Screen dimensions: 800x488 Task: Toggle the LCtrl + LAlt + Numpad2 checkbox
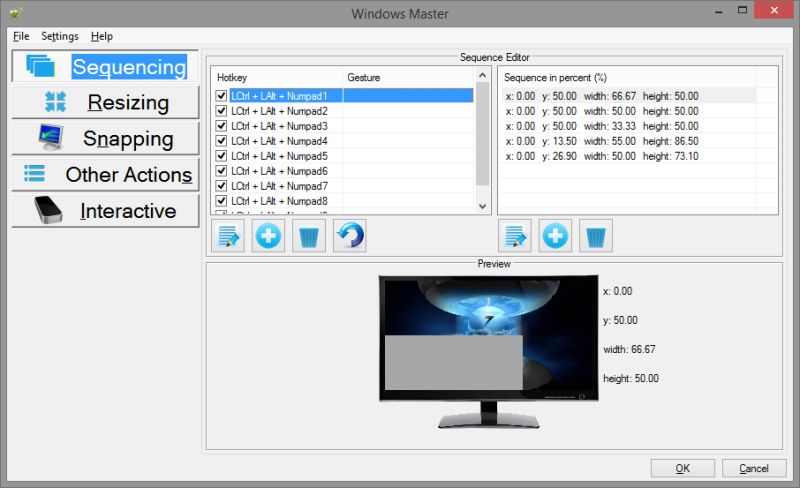[x=221, y=111]
